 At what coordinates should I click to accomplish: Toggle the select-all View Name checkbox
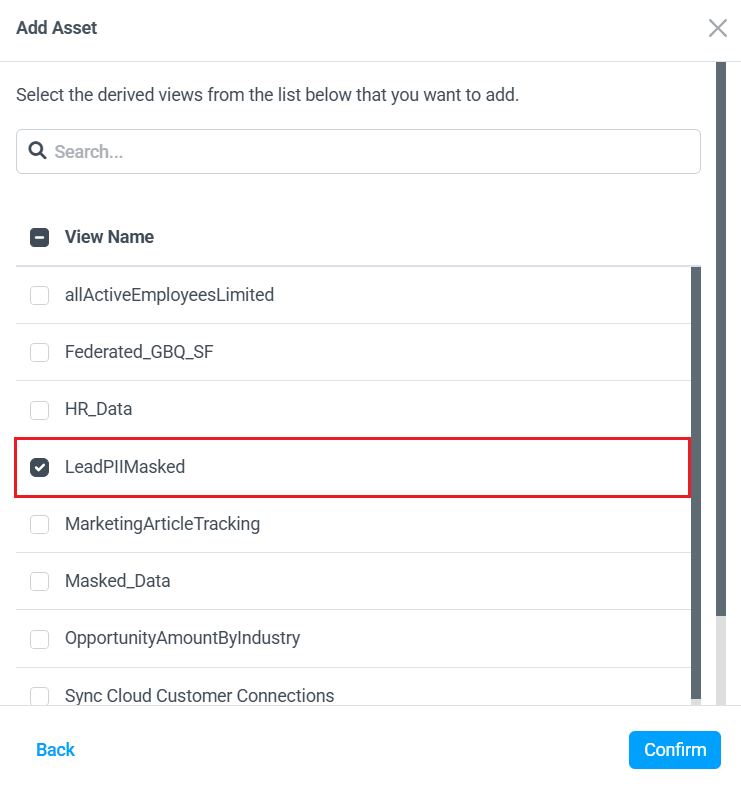point(40,238)
